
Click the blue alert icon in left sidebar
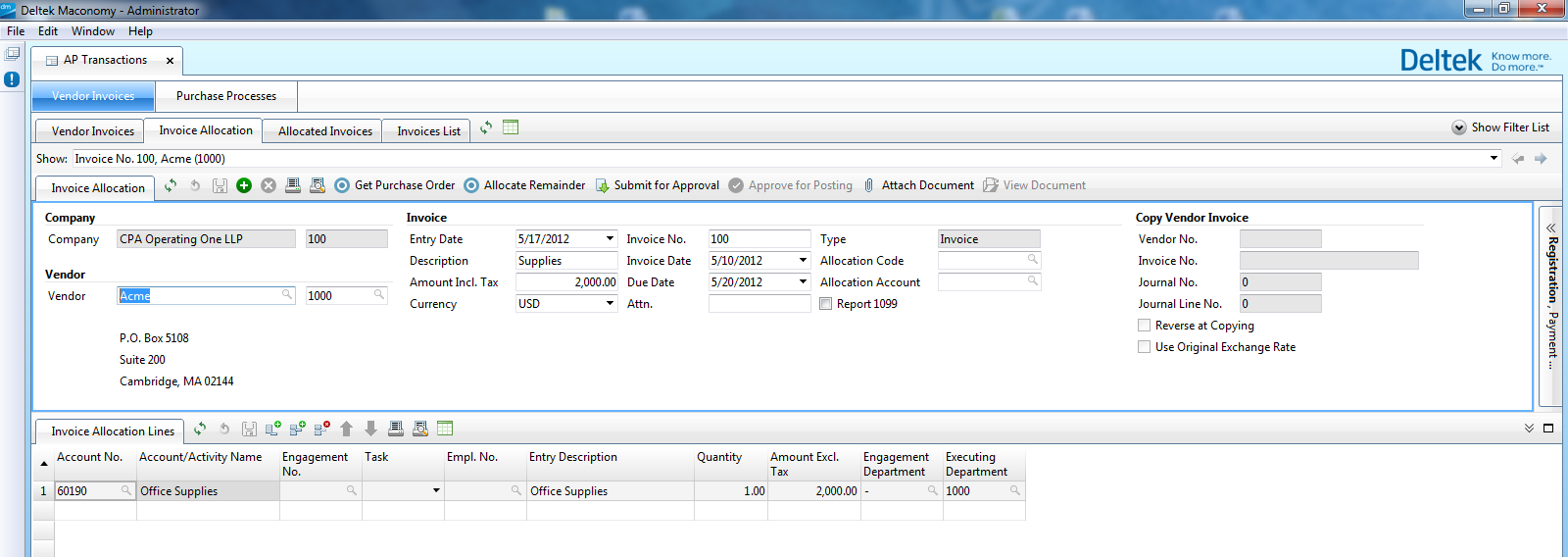[12, 79]
